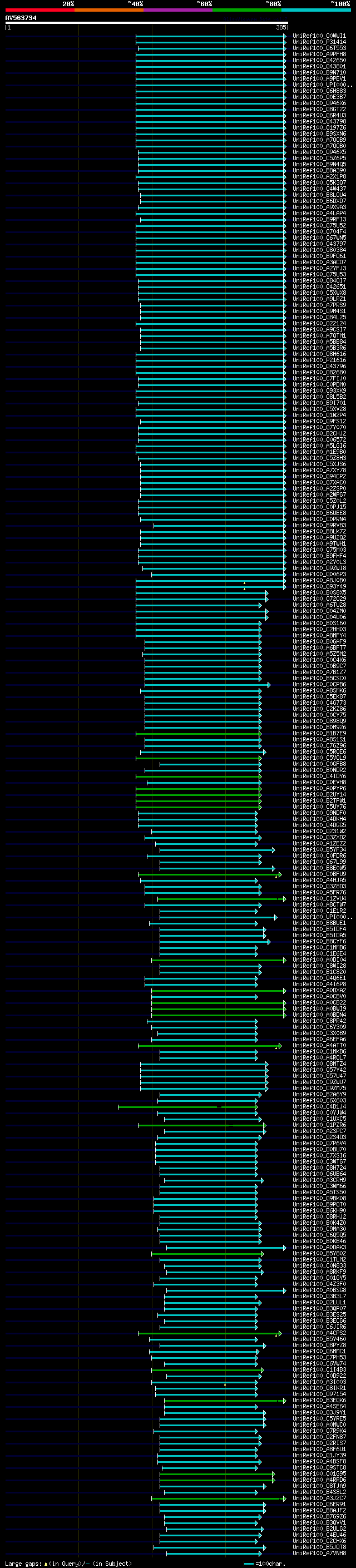
Task: Select the UniRef100_C0CPB6 label
Action: [319, 685]
